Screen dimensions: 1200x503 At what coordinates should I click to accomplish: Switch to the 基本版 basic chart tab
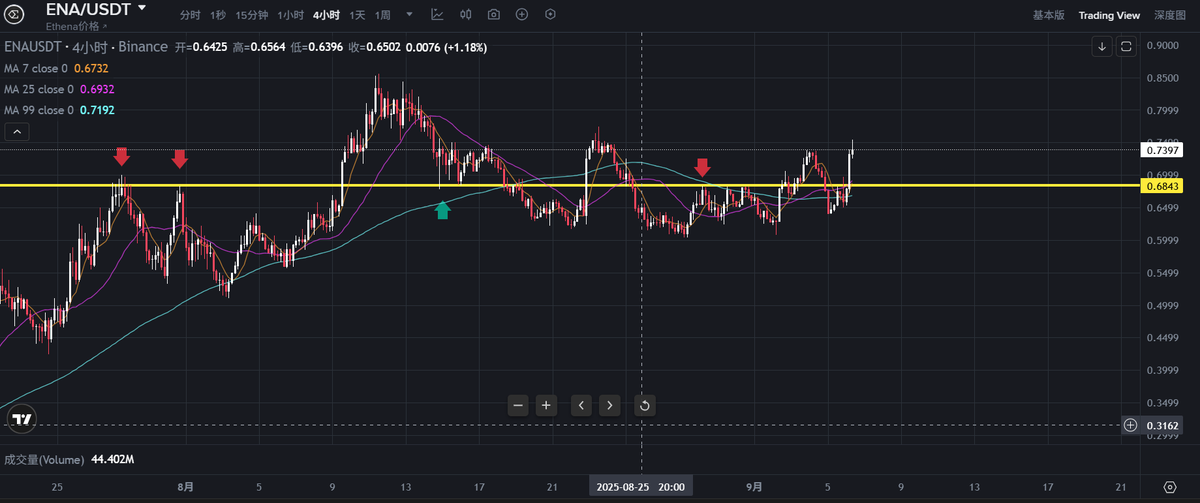1049,15
